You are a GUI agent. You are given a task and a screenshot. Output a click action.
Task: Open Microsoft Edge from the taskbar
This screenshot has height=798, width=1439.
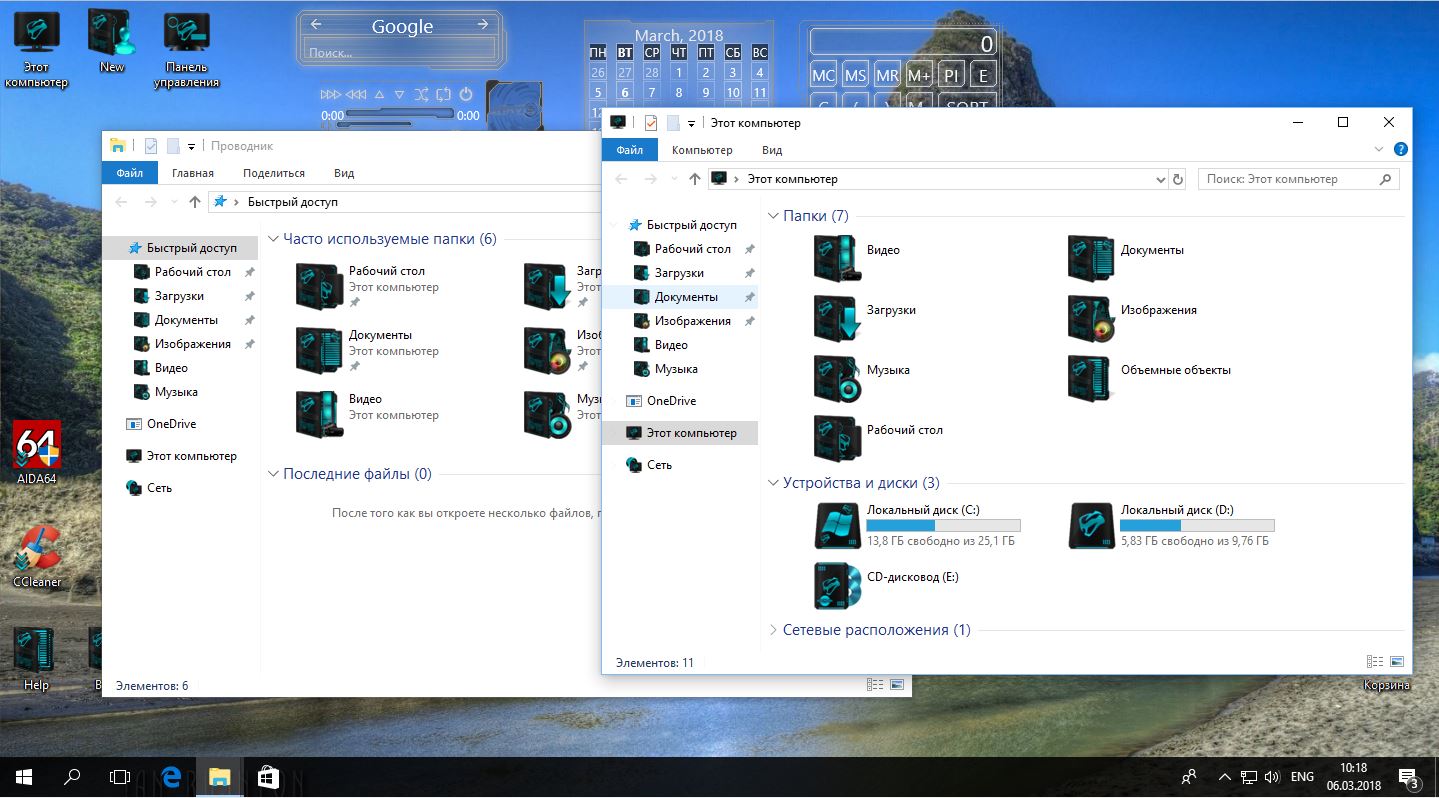[x=171, y=776]
